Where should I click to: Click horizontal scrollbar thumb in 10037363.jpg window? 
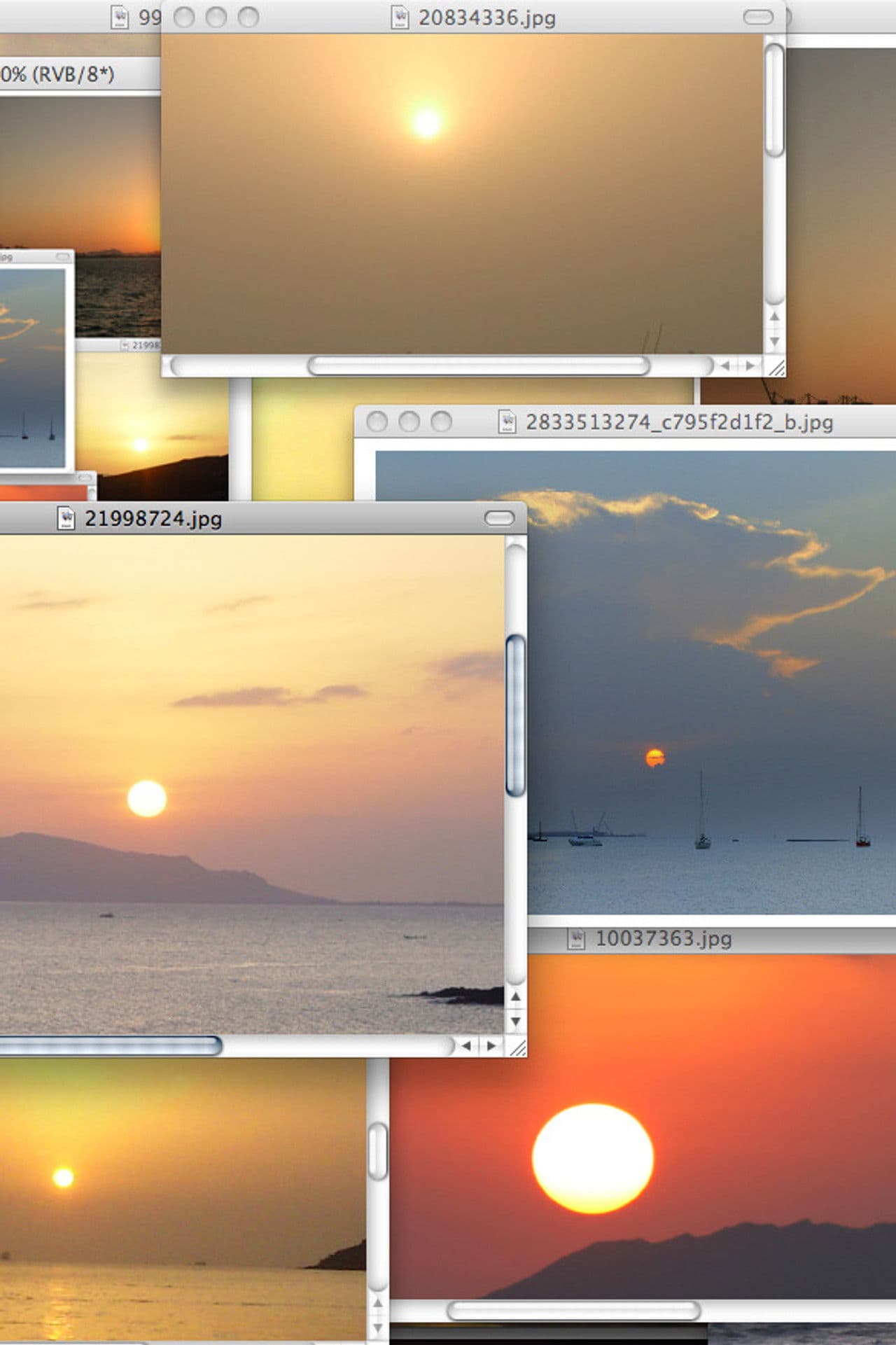click(573, 1311)
